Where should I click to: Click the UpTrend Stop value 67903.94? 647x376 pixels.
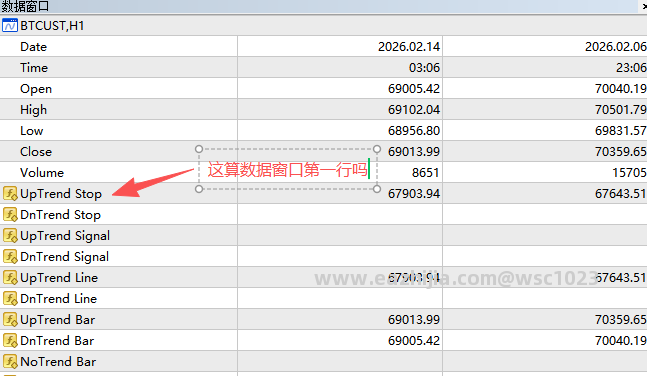(x=414, y=194)
